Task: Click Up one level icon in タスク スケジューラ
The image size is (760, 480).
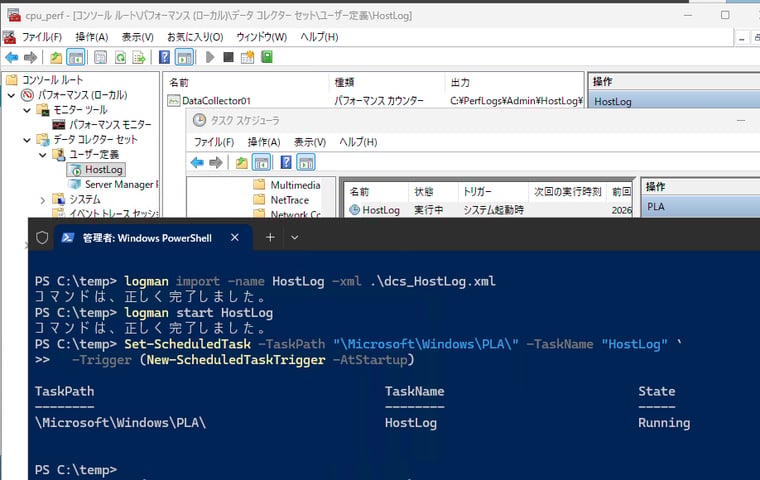Action: (241, 163)
